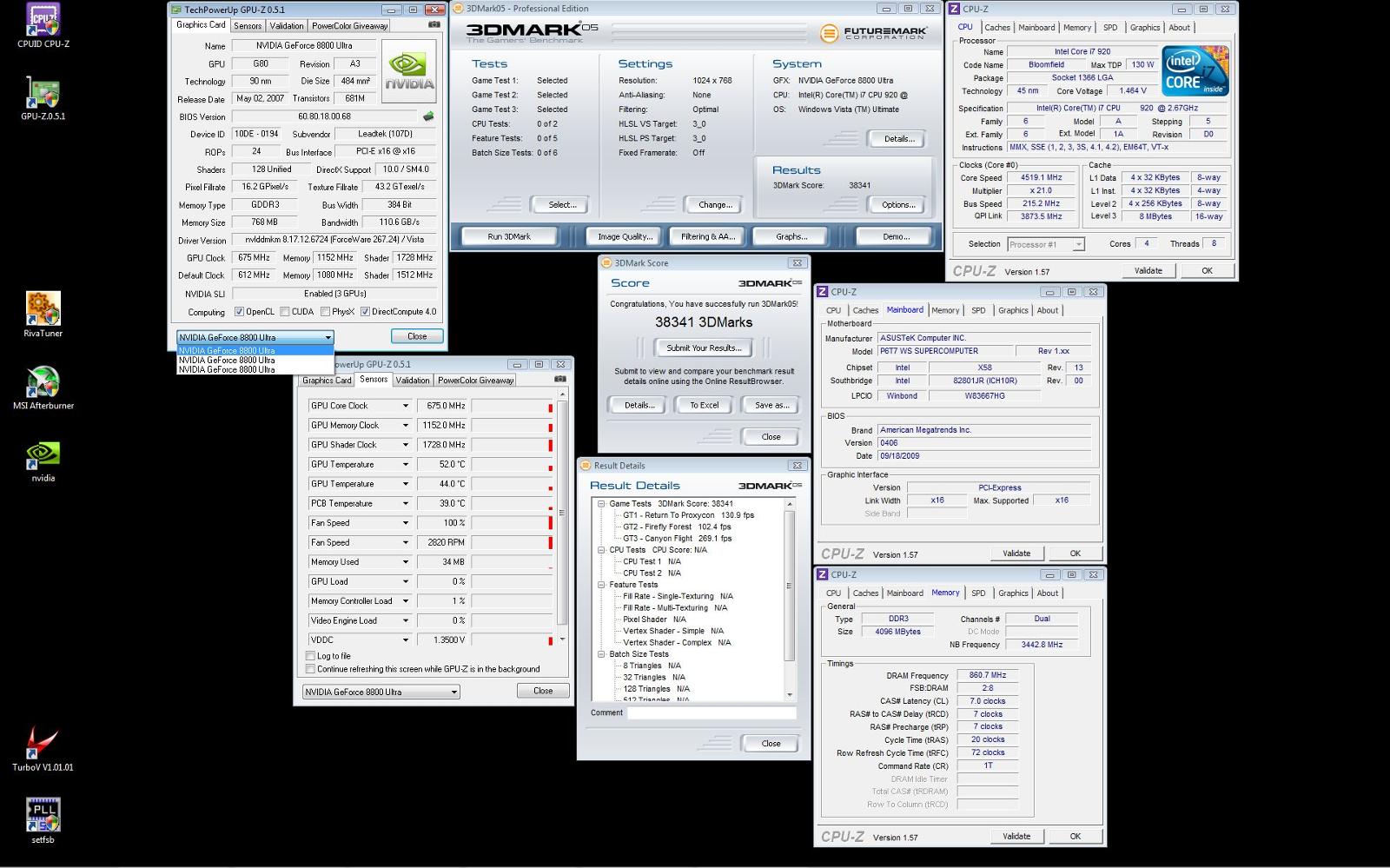Click the Intel Core i7 logo in CPU-Z
The height and width of the screenshot is (868, 1390).
(x=1195, y=71)
